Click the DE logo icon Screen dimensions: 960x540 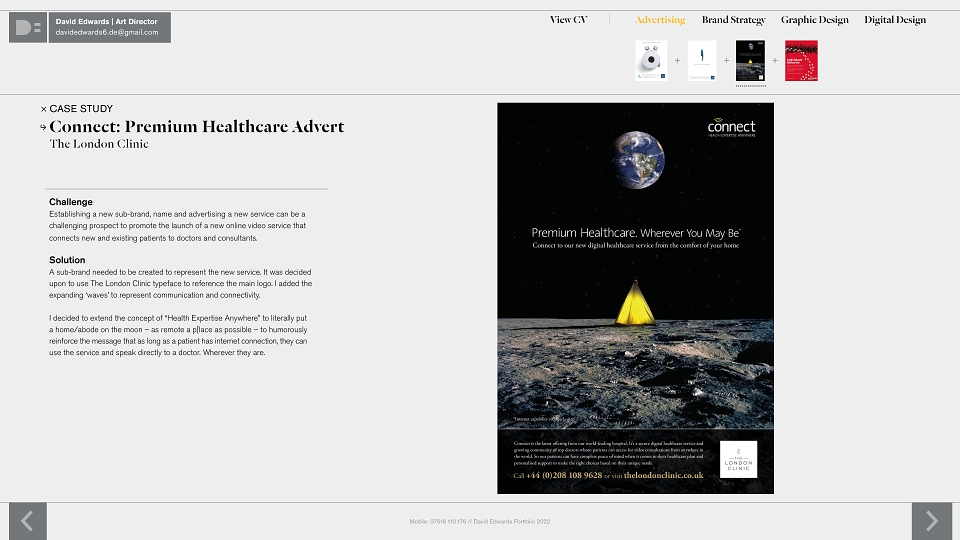pos(28,28)
